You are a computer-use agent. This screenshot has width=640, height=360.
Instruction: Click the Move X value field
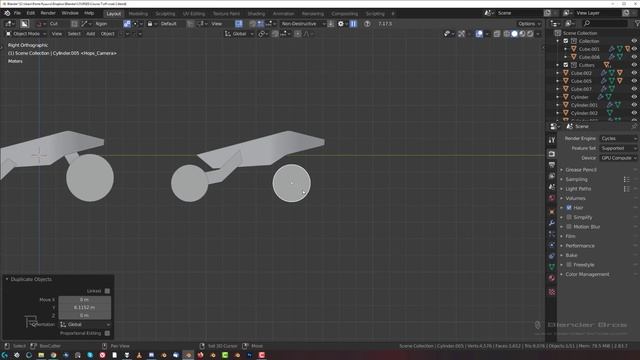(84, 300)
